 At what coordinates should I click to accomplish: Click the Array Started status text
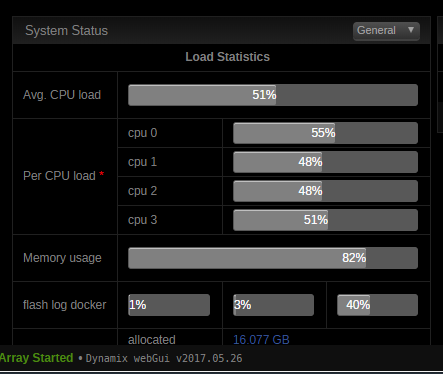click(x=36, y=358)
